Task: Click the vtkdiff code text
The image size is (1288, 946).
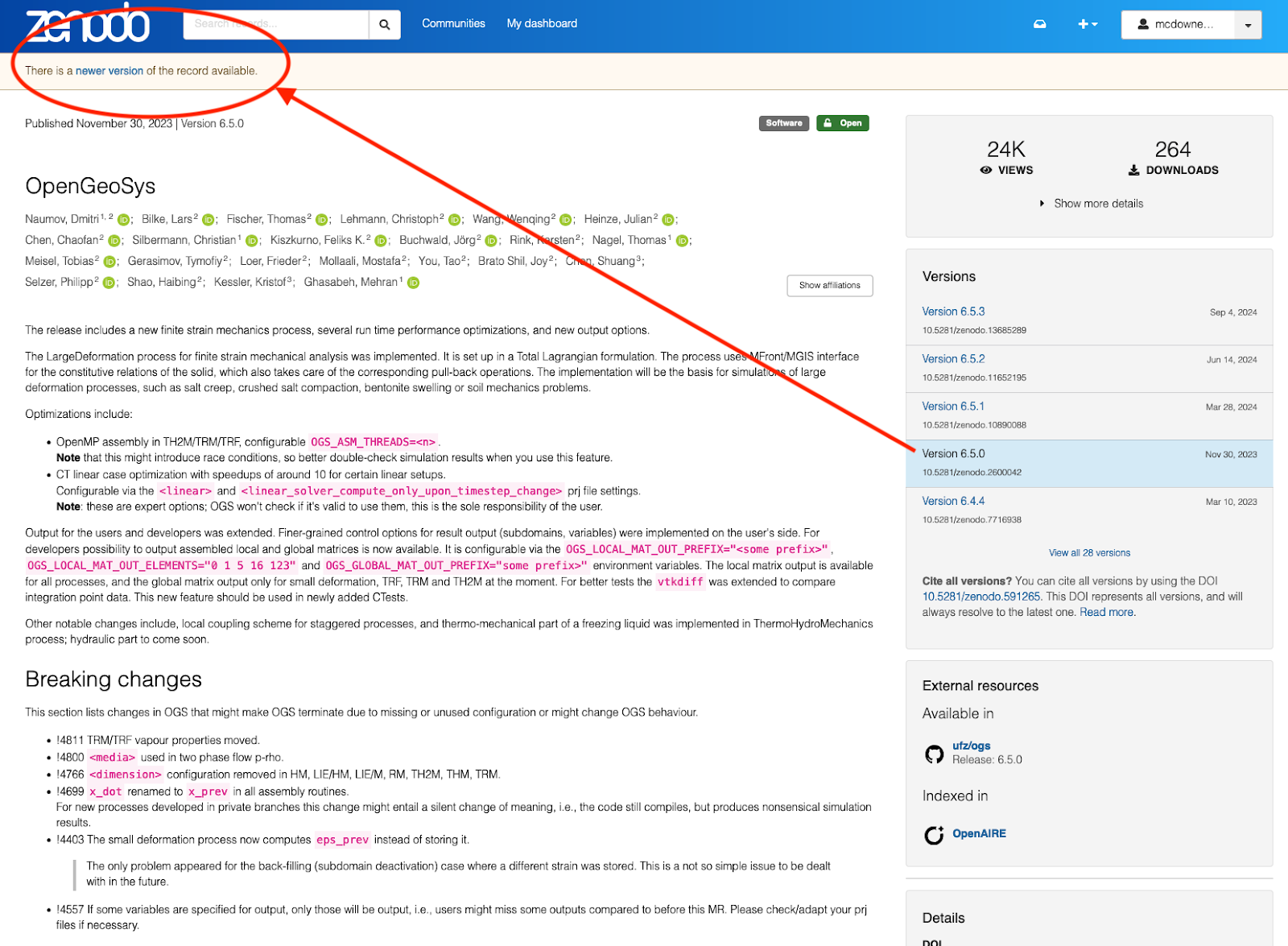Action: pyautogui.click(x=680, y=582)
